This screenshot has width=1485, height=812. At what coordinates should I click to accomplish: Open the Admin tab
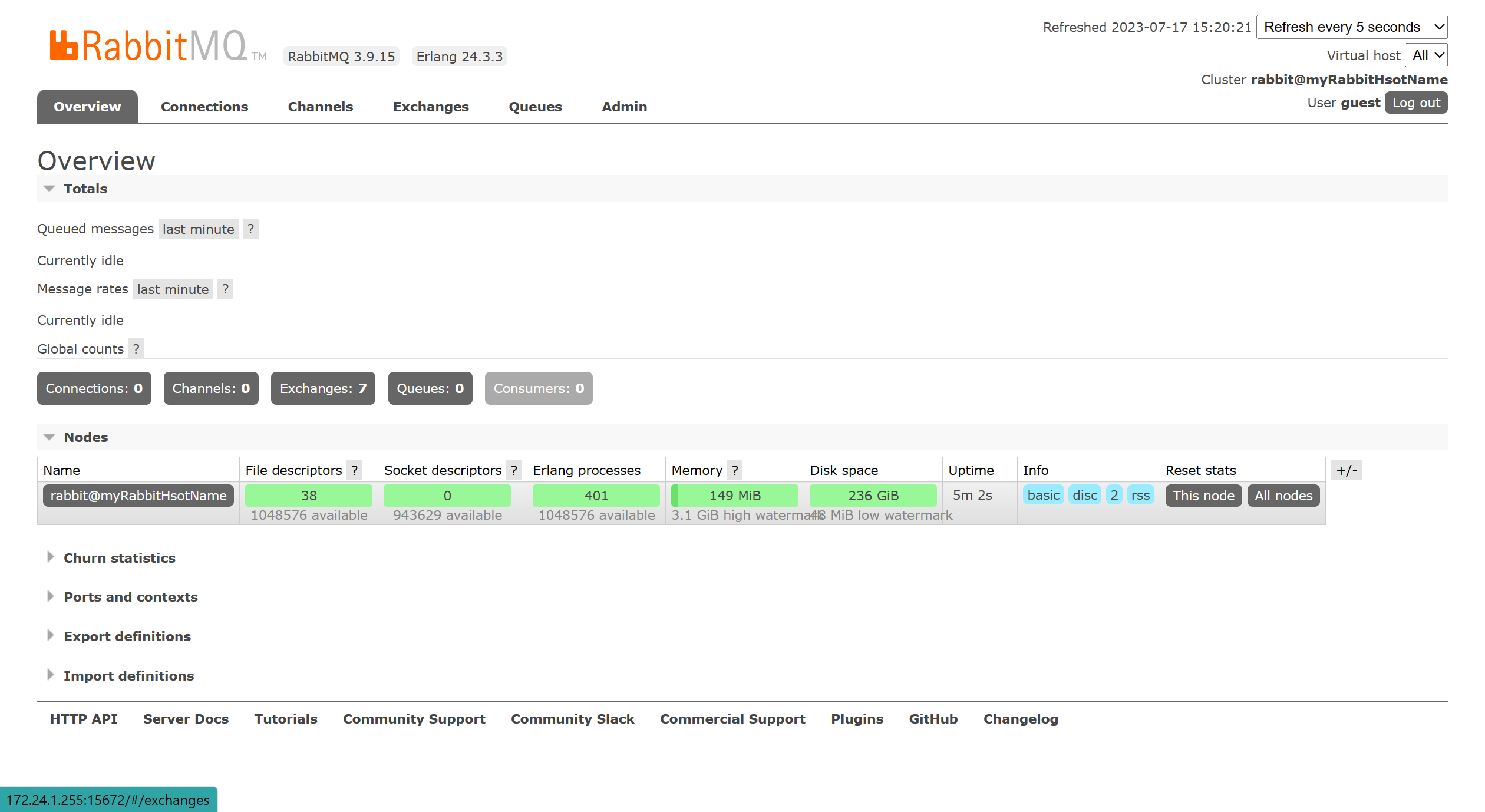click(x=624, y=107)
